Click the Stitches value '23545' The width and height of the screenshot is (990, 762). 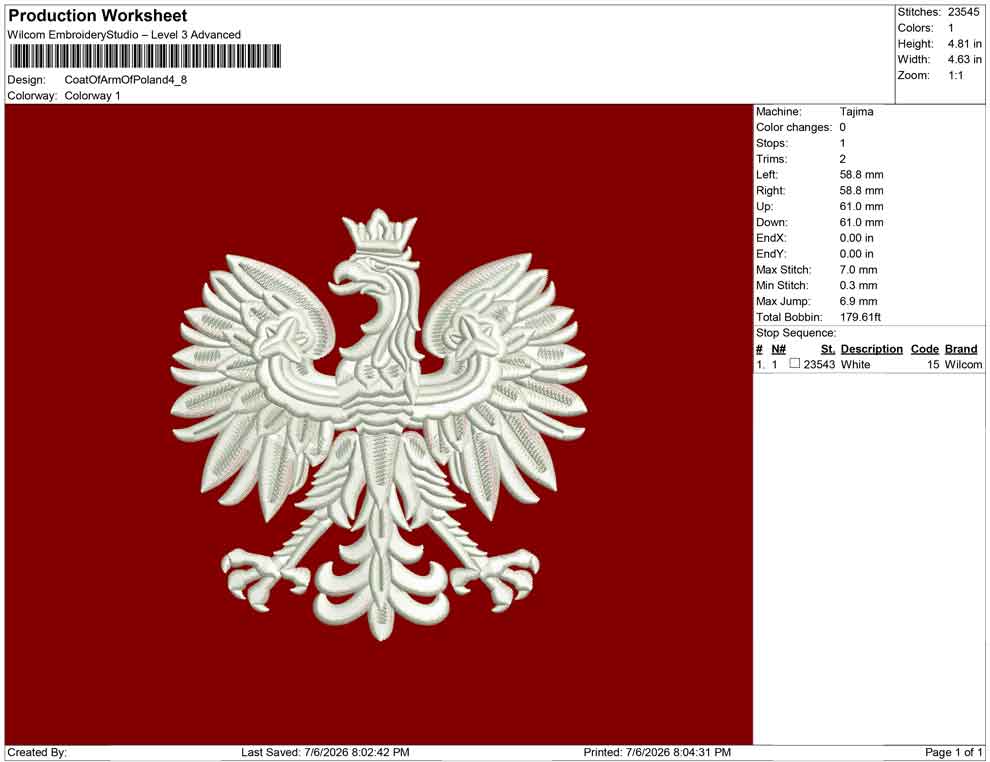[963, 12]
